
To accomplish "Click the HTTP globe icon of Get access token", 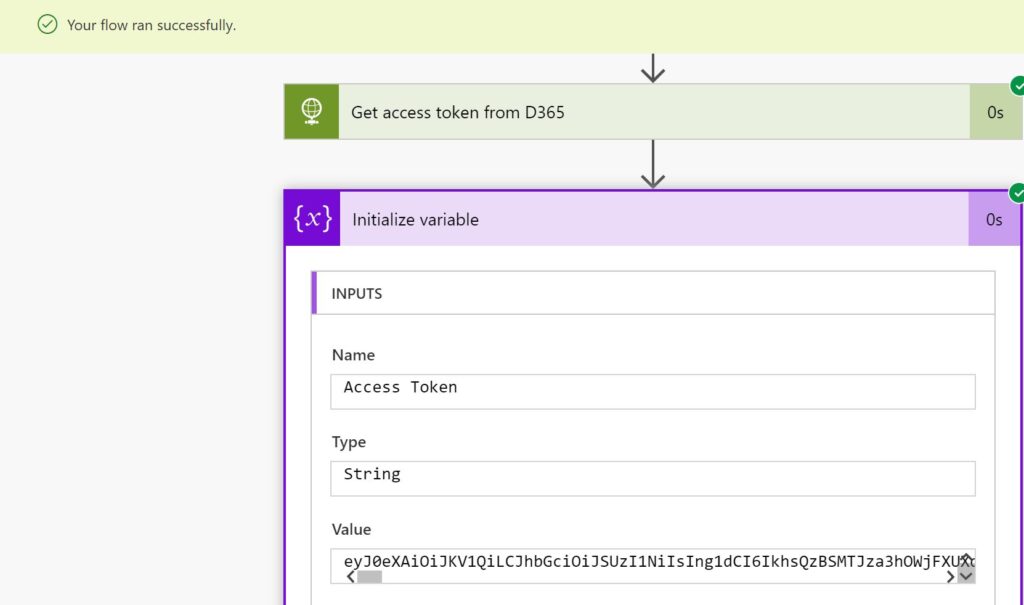I will pyautogui.click(x=312, y=112).
